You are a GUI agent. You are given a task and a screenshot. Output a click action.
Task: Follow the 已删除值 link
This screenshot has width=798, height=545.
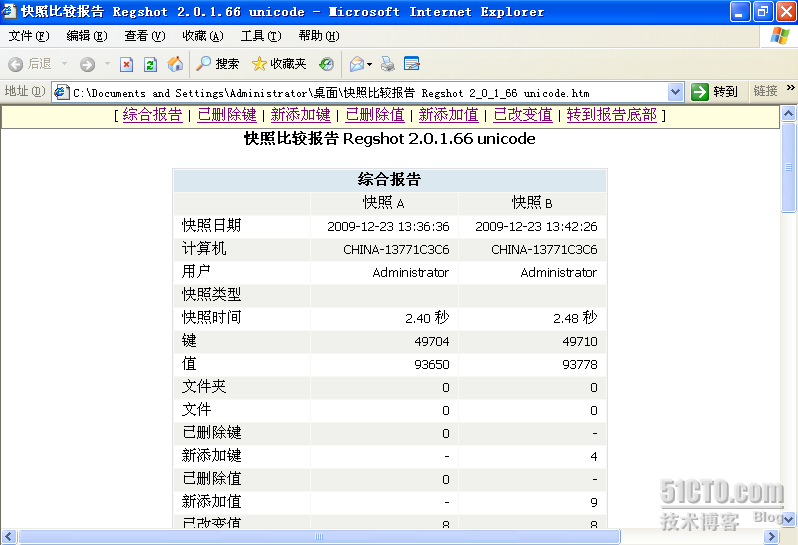click(x=375, y=115)
